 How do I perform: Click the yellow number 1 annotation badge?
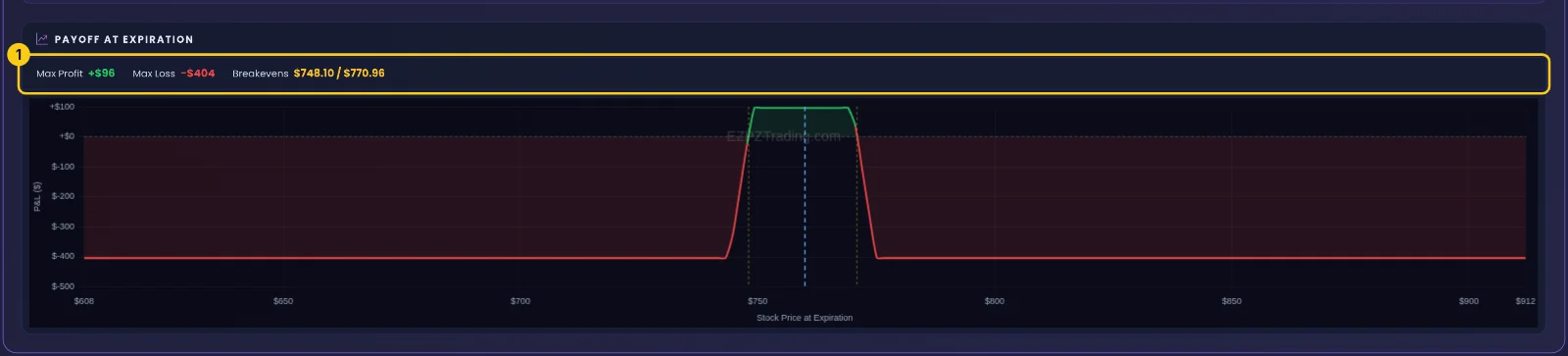tap(18, 55)
